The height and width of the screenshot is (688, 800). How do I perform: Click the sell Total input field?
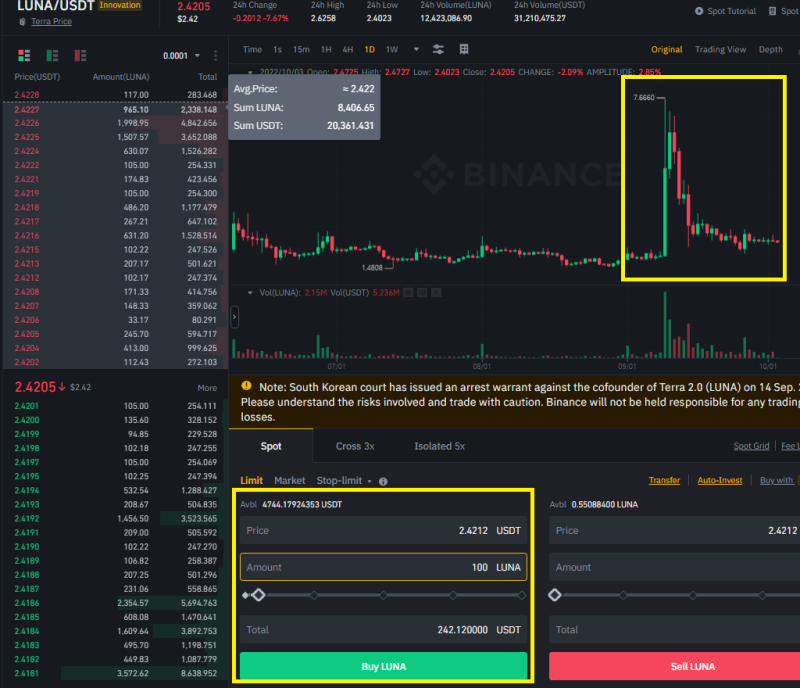674,629
